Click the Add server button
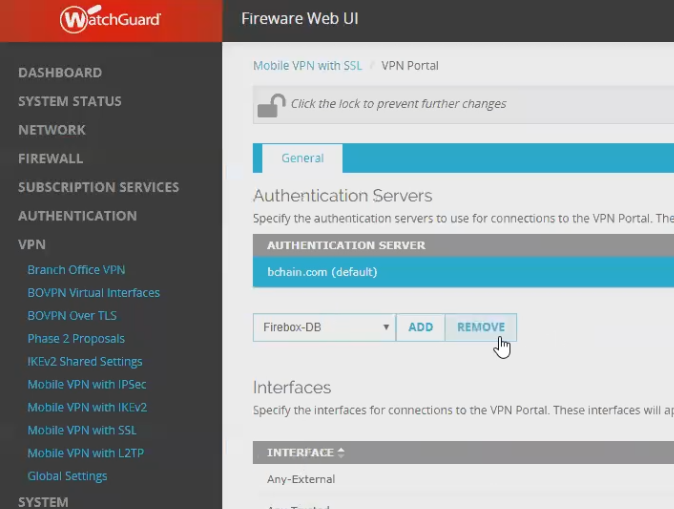The width and height of the screenshot is (674, 509). point(420,327)
